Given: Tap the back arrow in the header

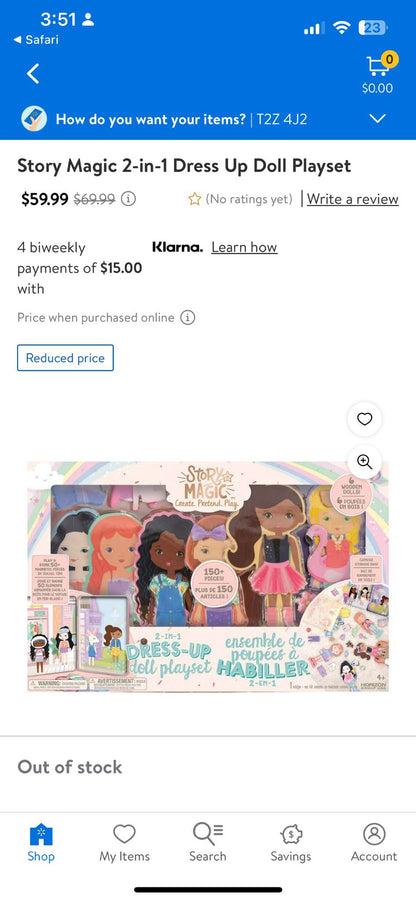Looking at the screenshot, I should [33, 74].
